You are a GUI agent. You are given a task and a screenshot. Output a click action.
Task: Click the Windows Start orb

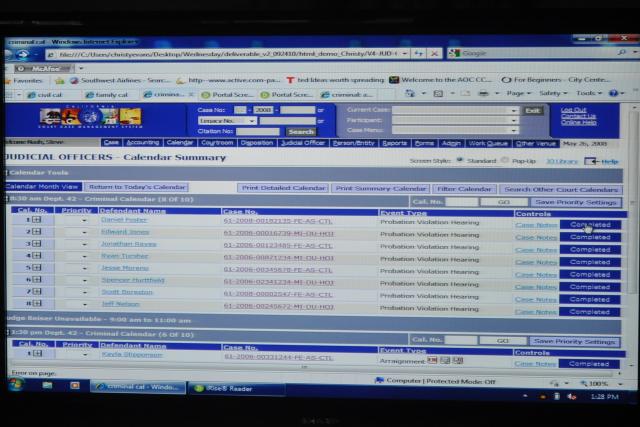point(15,384)
